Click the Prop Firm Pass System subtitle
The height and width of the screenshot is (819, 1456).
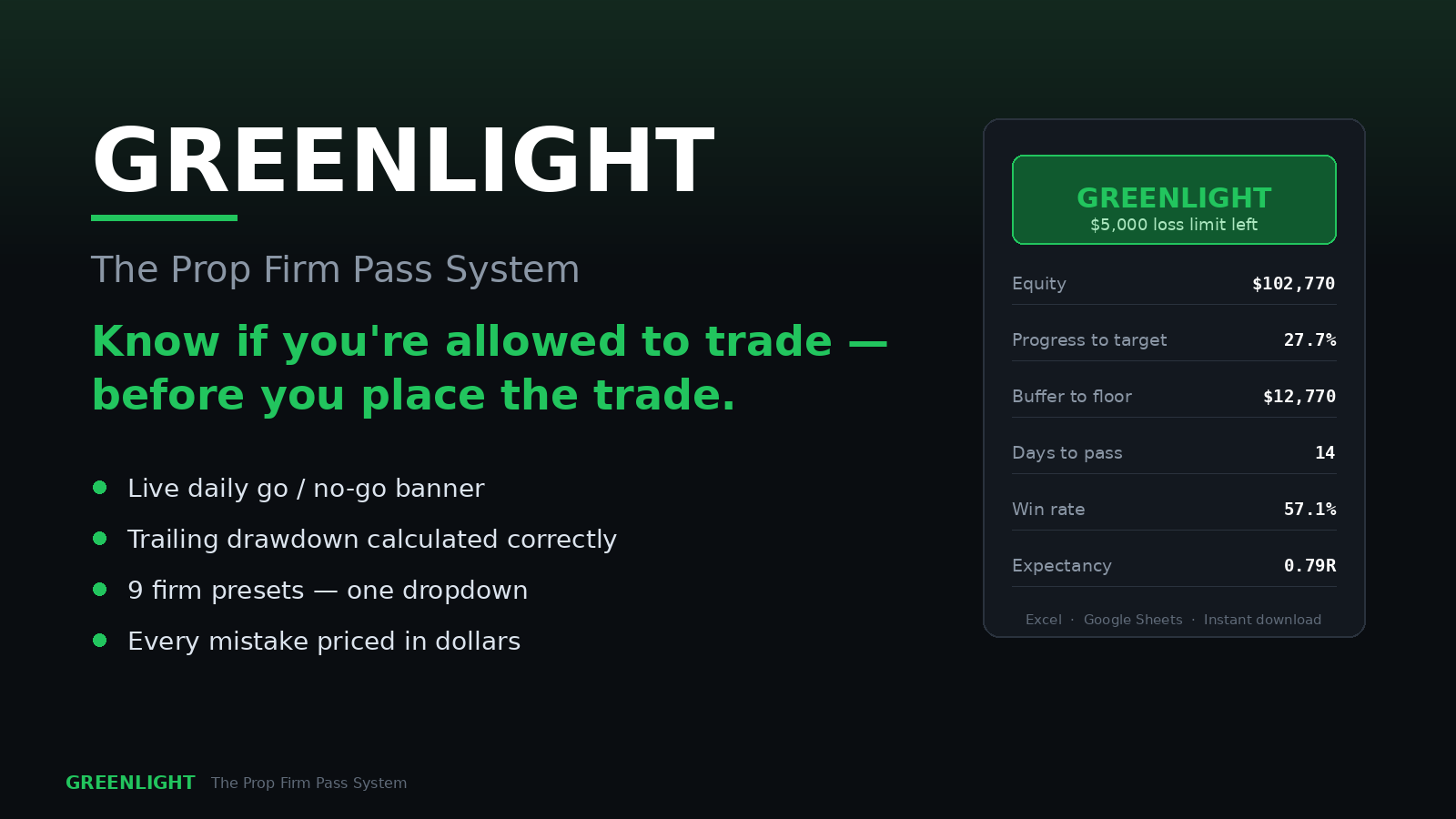click(335, 270)
